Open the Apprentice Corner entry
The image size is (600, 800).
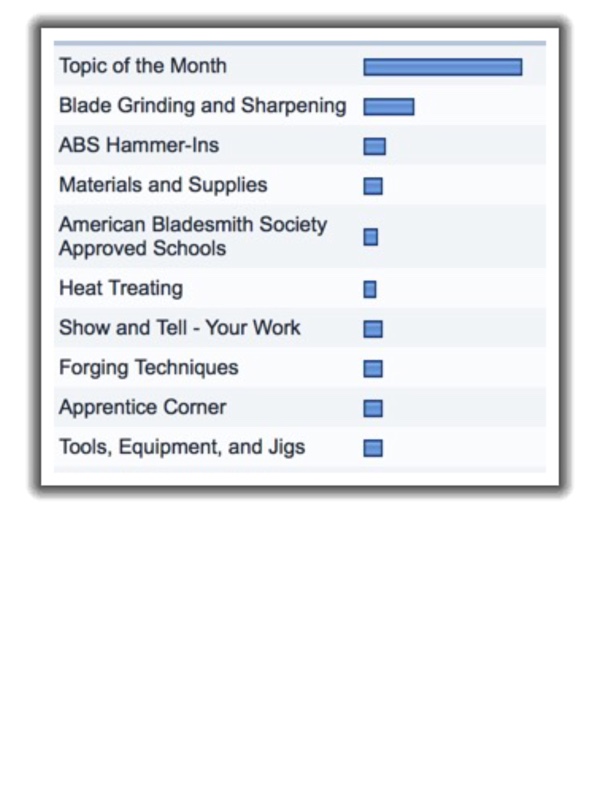[142, 408]
